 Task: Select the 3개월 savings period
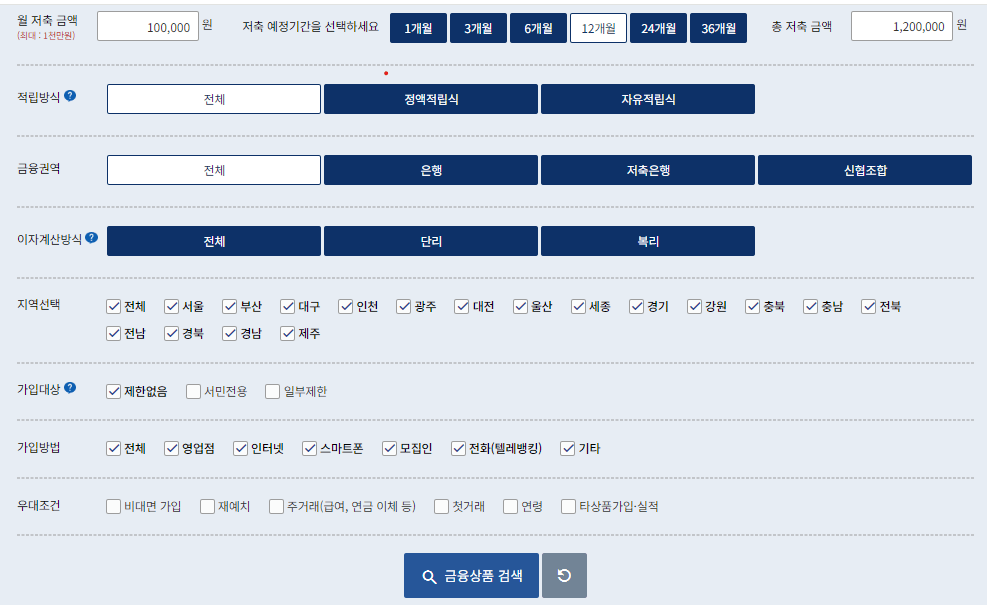(x=478, y=27)
